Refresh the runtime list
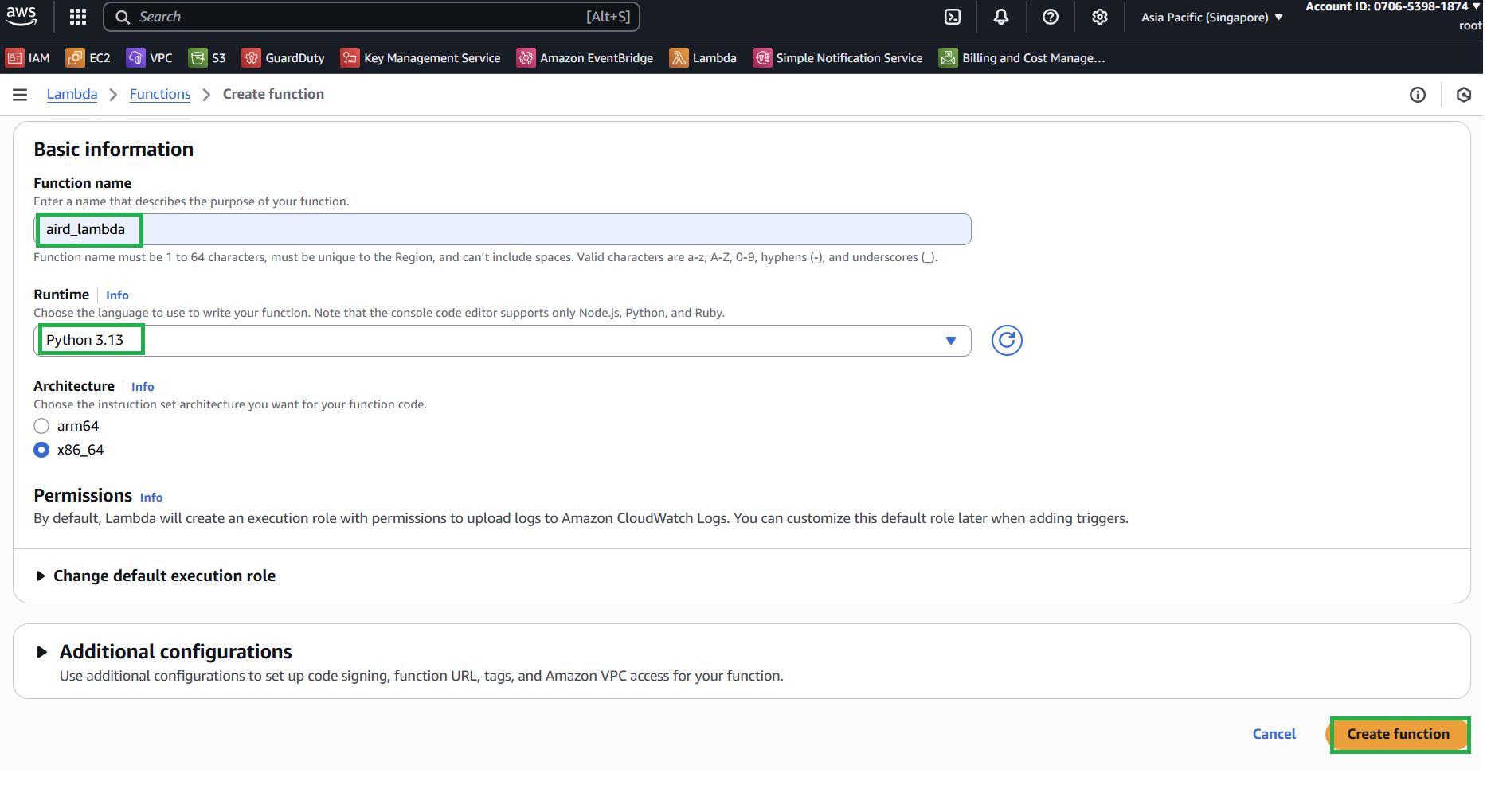This screenshot has width=1487, height=812. (x=1007, y=341)
